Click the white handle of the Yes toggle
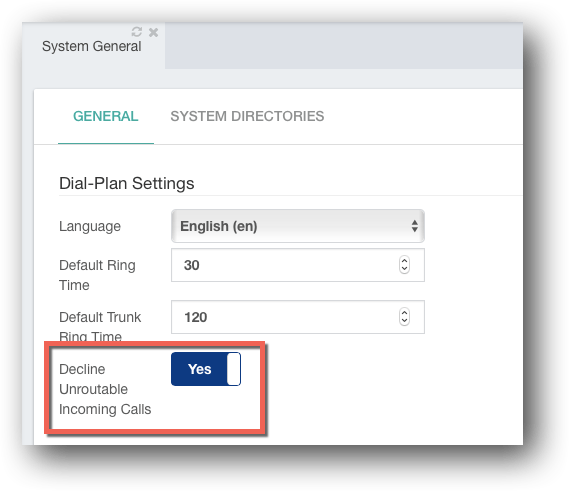The image size is (569, 491). pos(233,369)
